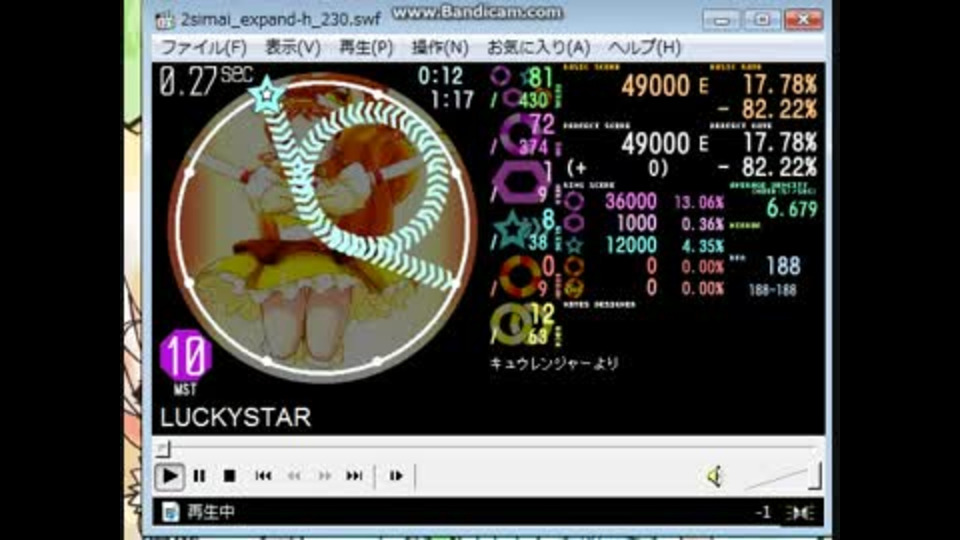Open the お気に入り(A) menu
Screen dimensions: 960x540
(x=538, y=47)
